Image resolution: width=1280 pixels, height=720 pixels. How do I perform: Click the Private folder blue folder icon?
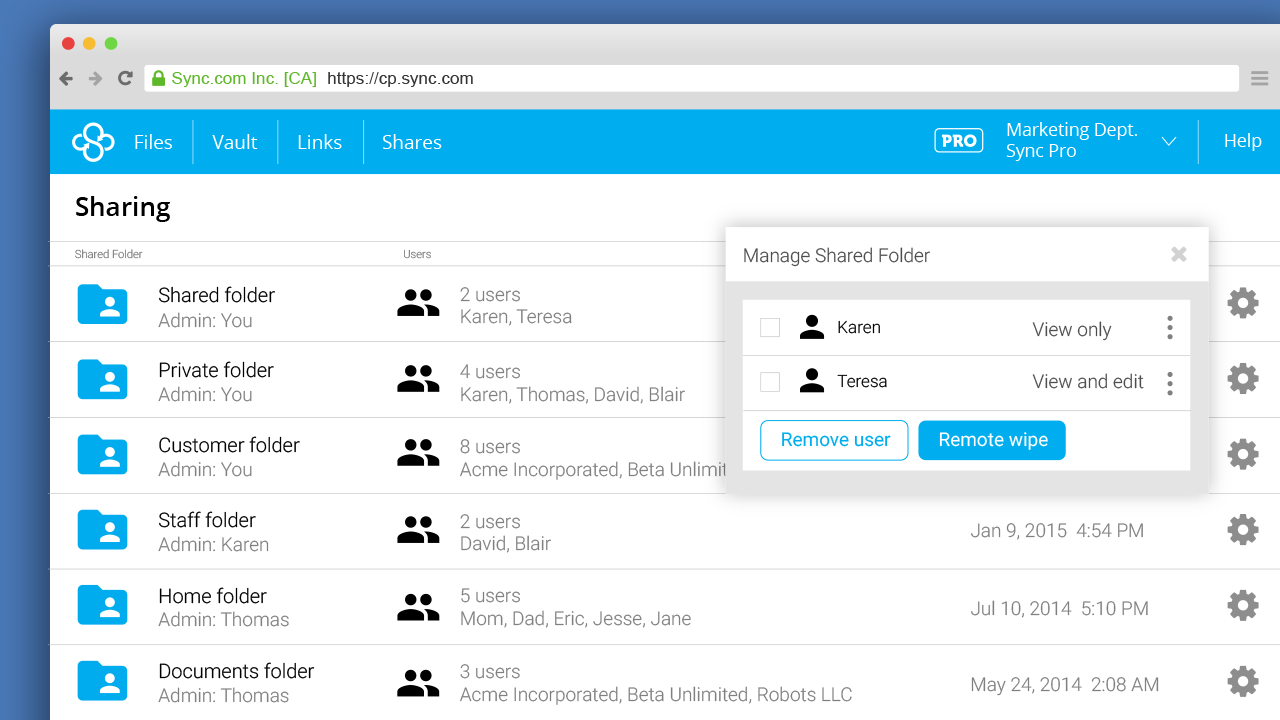[x=102, y=380]
